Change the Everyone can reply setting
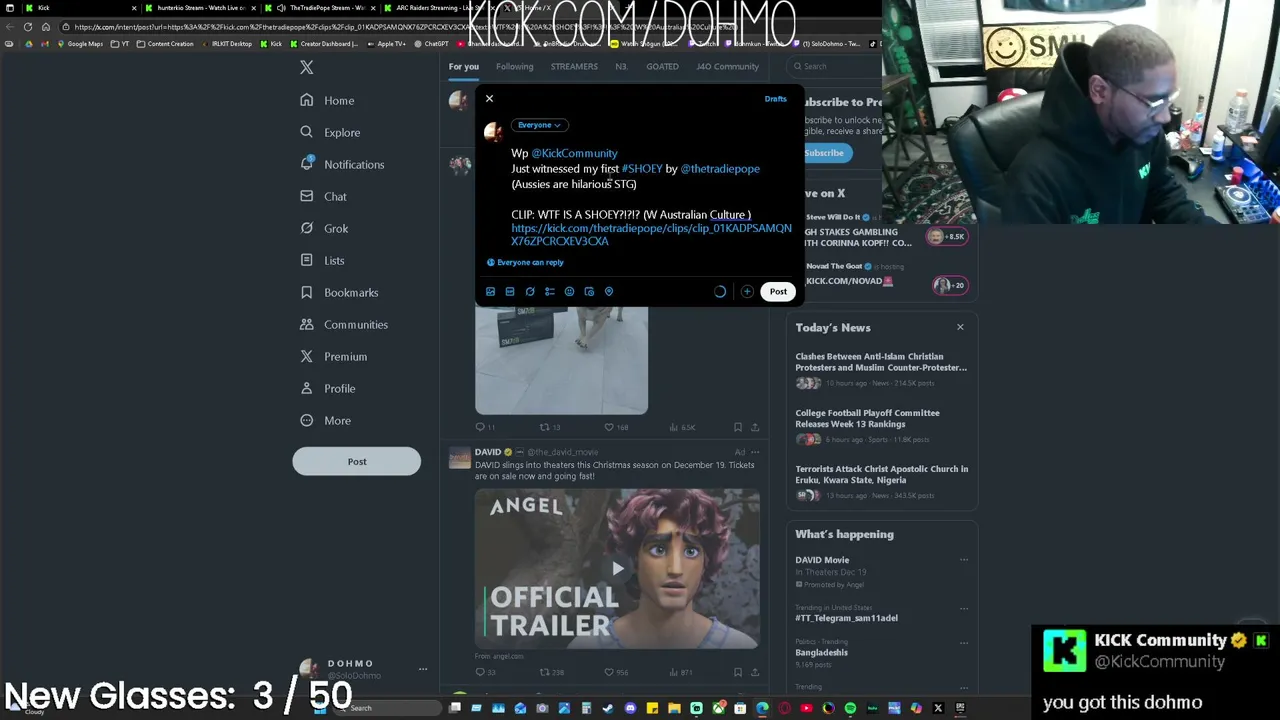The width and height of the screenshot is (1280, 720). pyautogui.click(x=525, y=262)
